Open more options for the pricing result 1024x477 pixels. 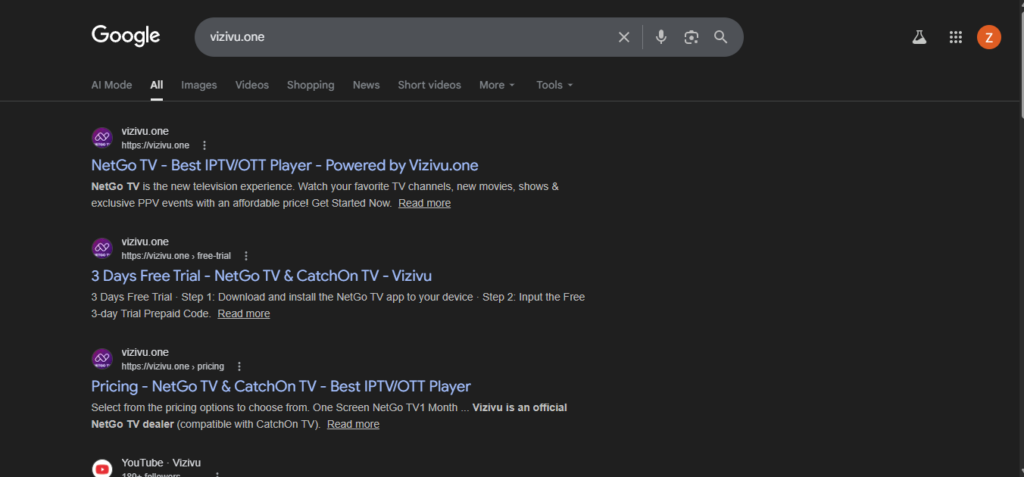239,366
